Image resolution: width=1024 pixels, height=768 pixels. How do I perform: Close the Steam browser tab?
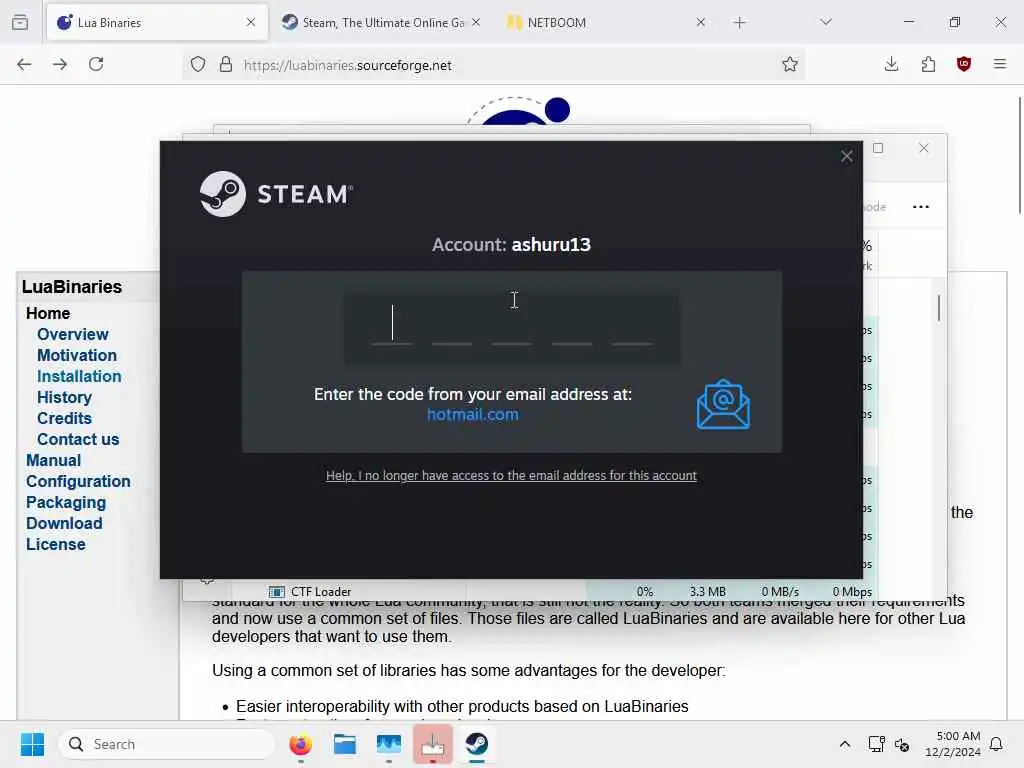476,22
